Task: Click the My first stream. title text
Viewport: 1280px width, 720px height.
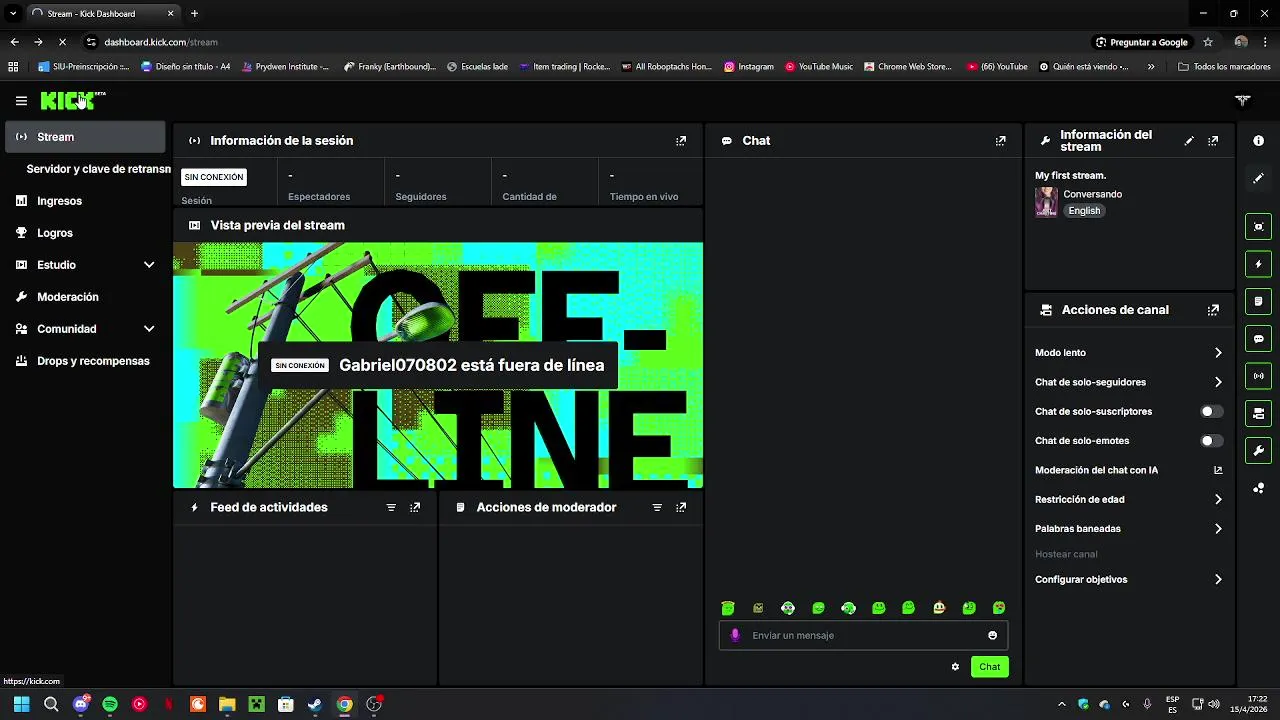Action: tap(1070, 176)
